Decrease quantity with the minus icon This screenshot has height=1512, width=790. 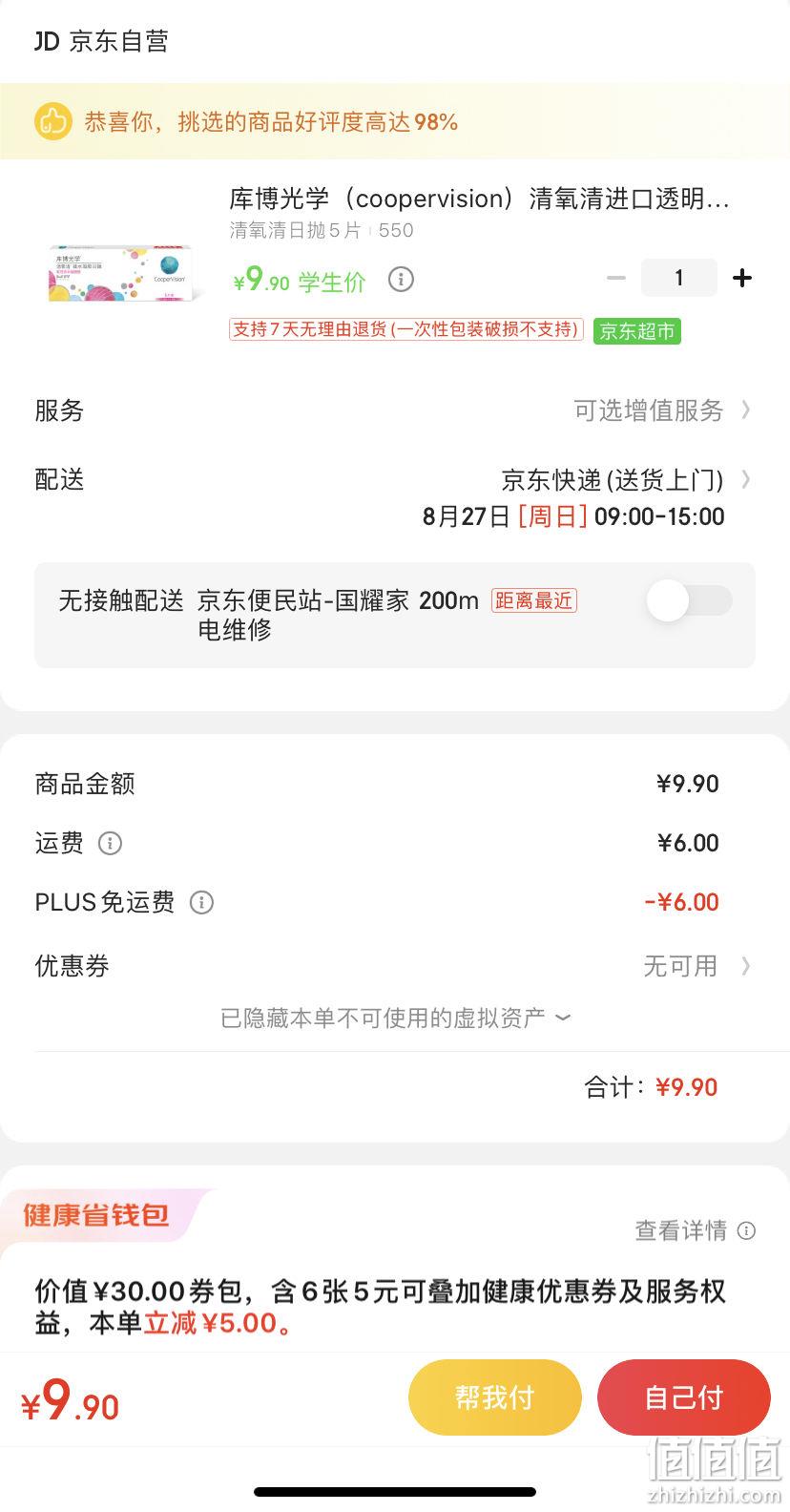click(616, 278)
